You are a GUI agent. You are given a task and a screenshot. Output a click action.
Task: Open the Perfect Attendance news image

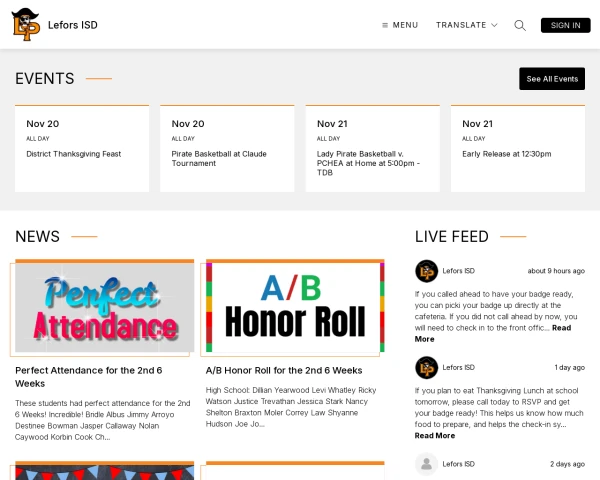[x=104, y=306]
